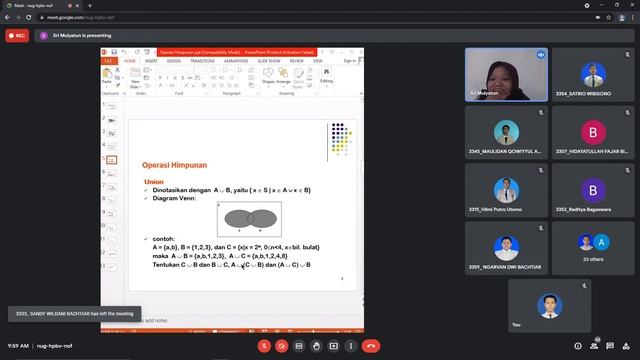Cut selection with scissors icon
This screenshot has height=360, width=640.
(x=118, y=70)
